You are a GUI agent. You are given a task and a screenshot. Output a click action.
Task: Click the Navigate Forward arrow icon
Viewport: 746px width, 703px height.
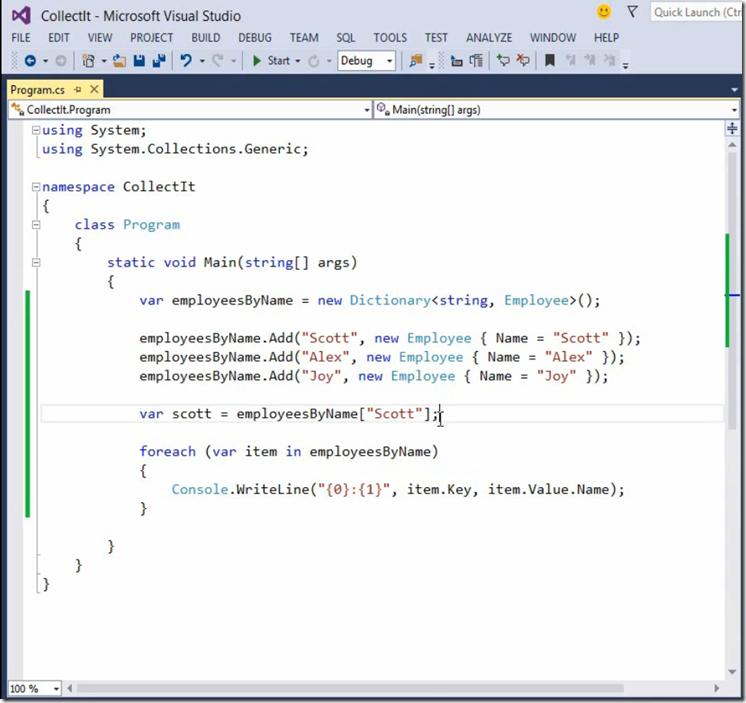point(61,61)
